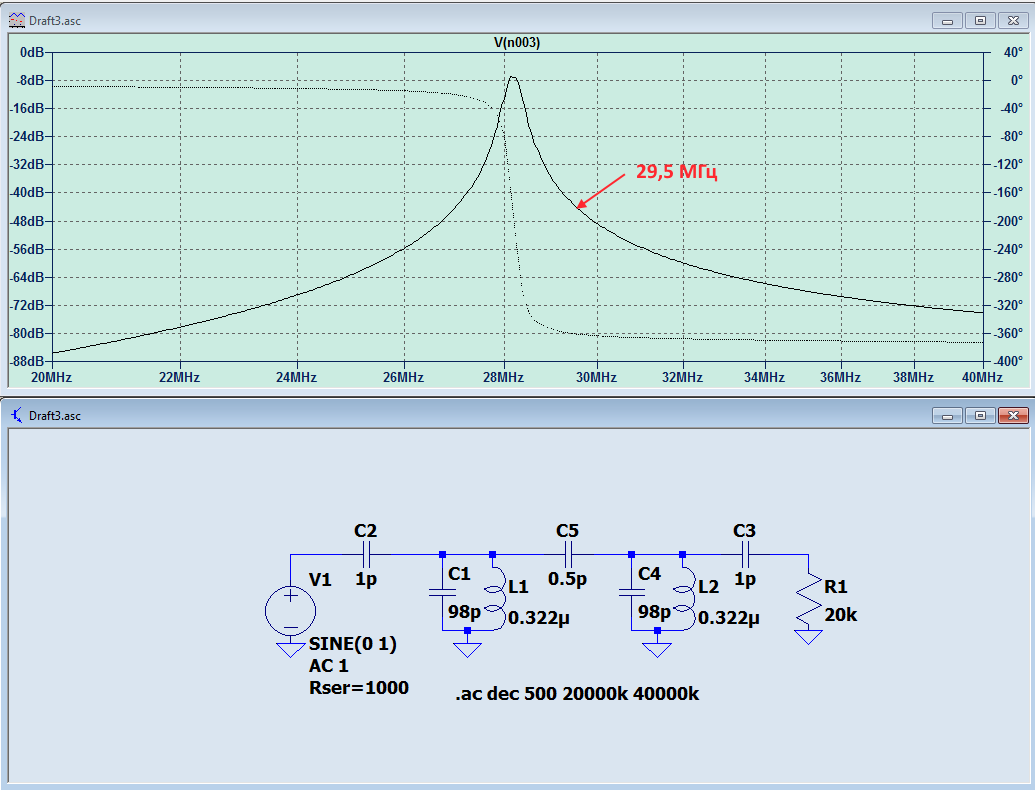Select capacitor C3 symbol

pos(744,554)
